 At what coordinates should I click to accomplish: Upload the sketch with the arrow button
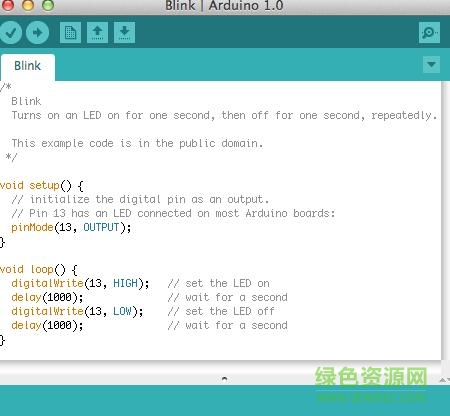(37, 32)
